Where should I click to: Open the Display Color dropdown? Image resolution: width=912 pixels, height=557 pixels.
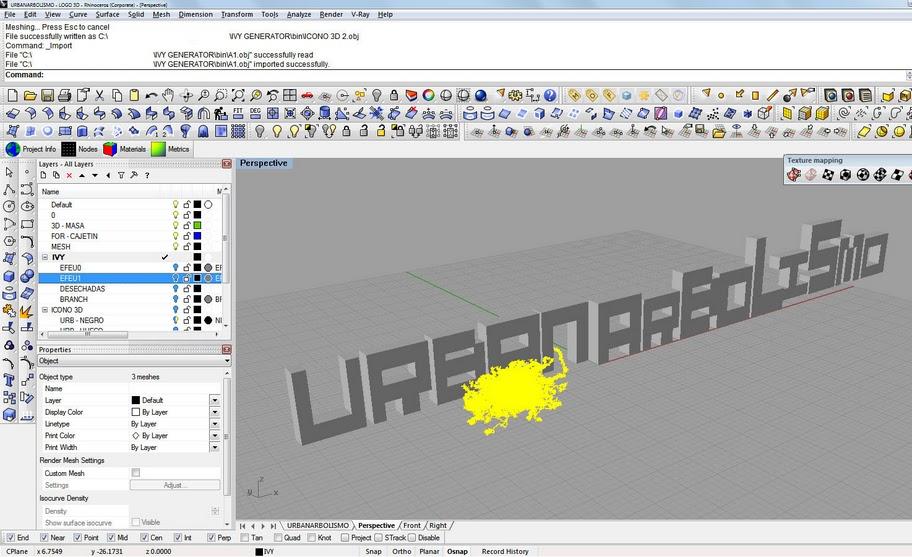pyautogui.click(x=215, y=412)
